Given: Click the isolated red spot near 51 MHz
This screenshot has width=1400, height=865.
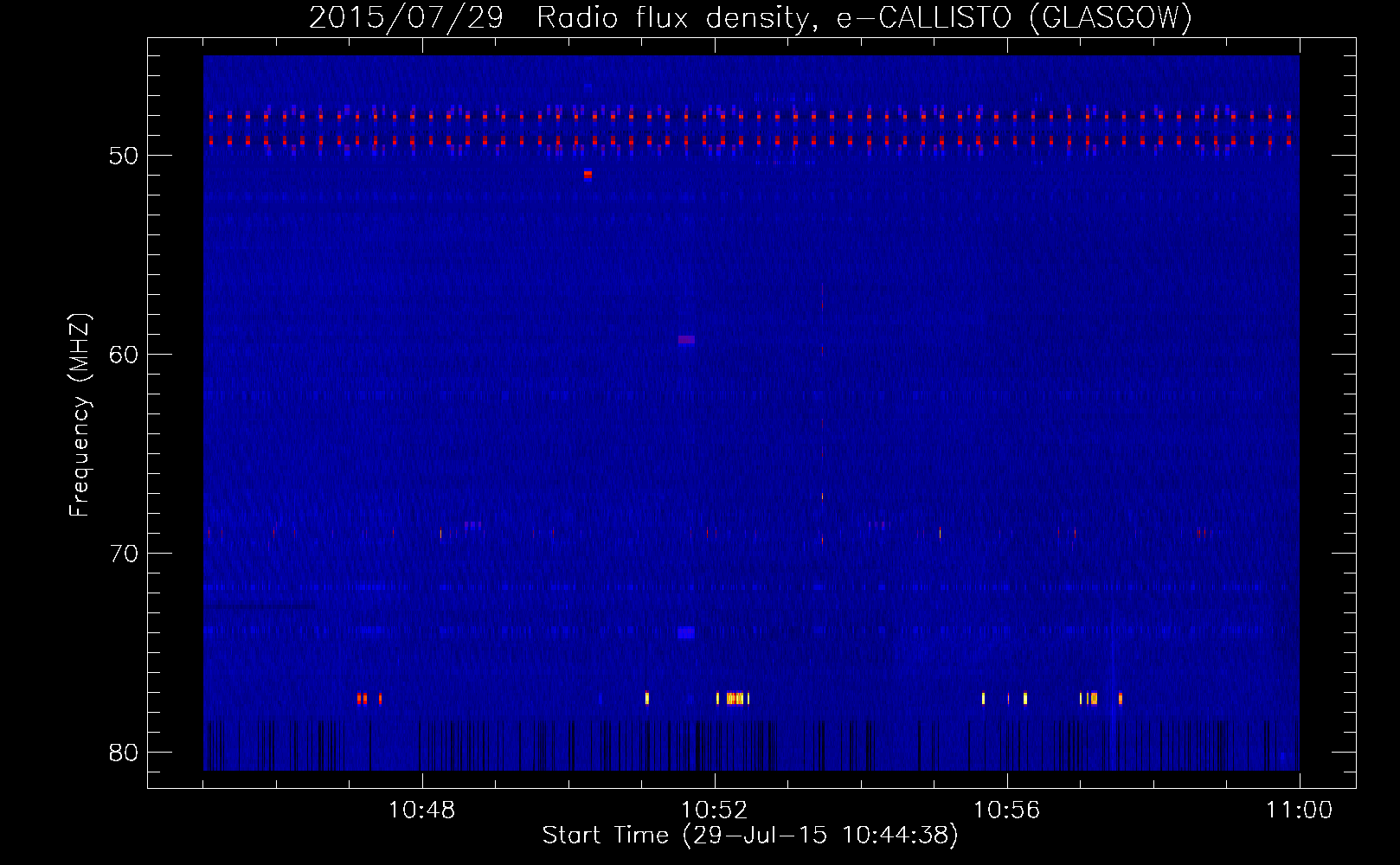Looking at the screenshot, I should (x=588, y=174).
